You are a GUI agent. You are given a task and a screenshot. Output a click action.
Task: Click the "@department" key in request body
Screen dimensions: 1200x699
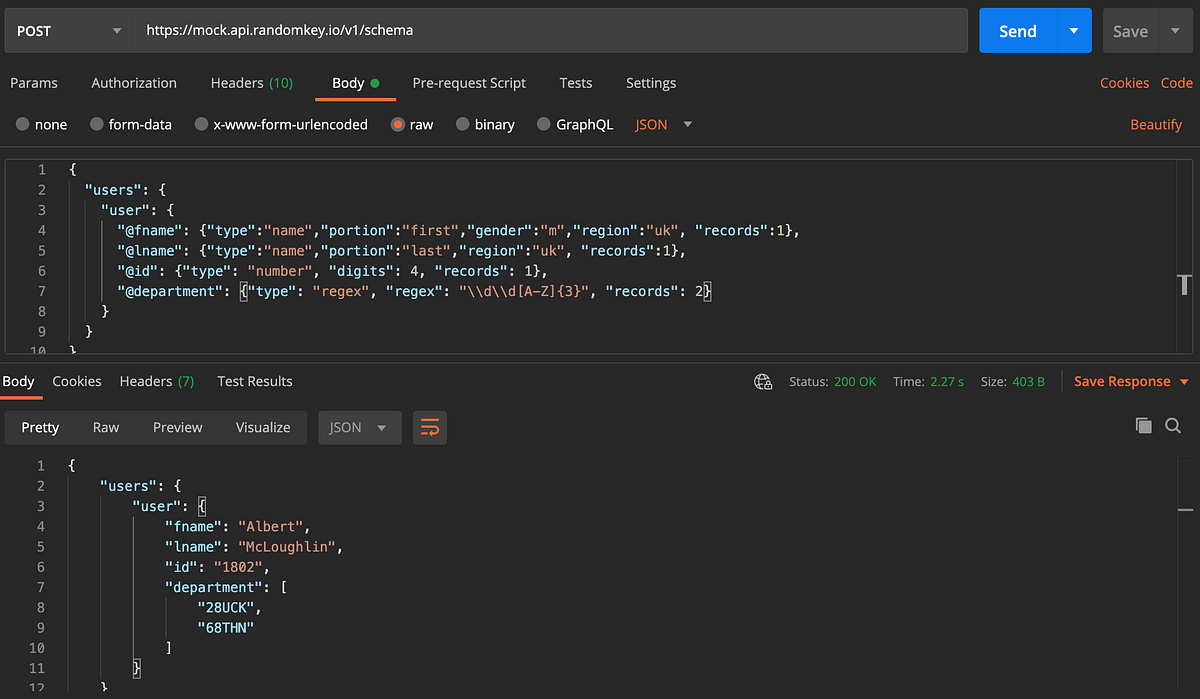pos(171,291)
